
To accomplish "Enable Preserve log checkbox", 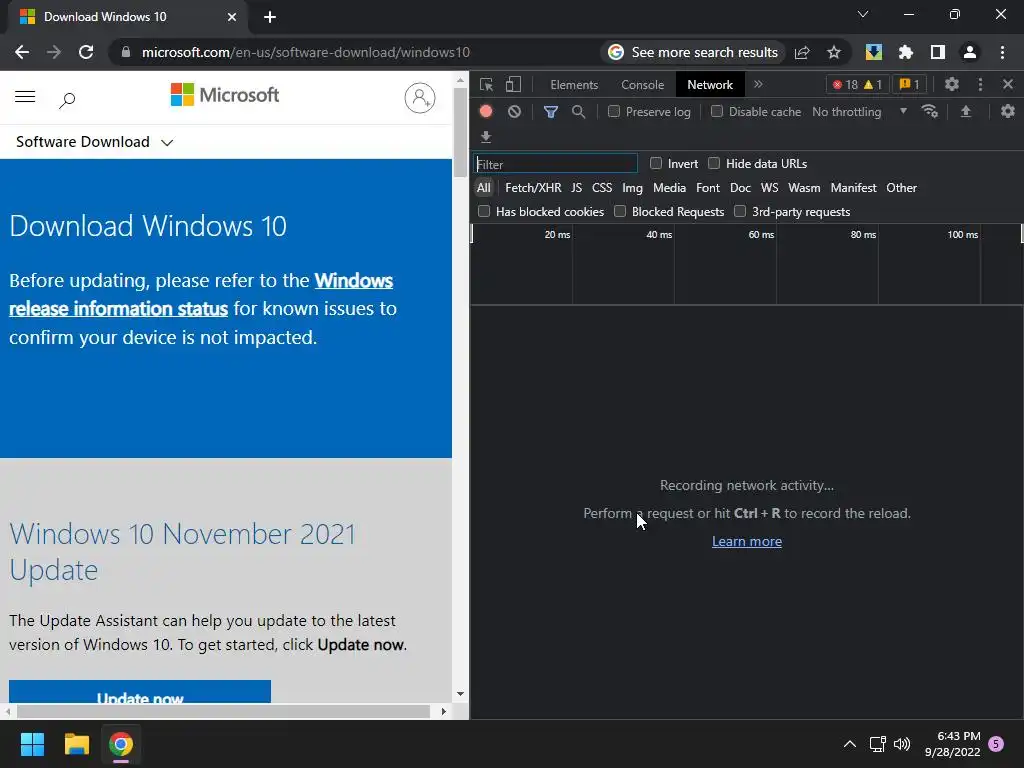I will coord(614,112).
